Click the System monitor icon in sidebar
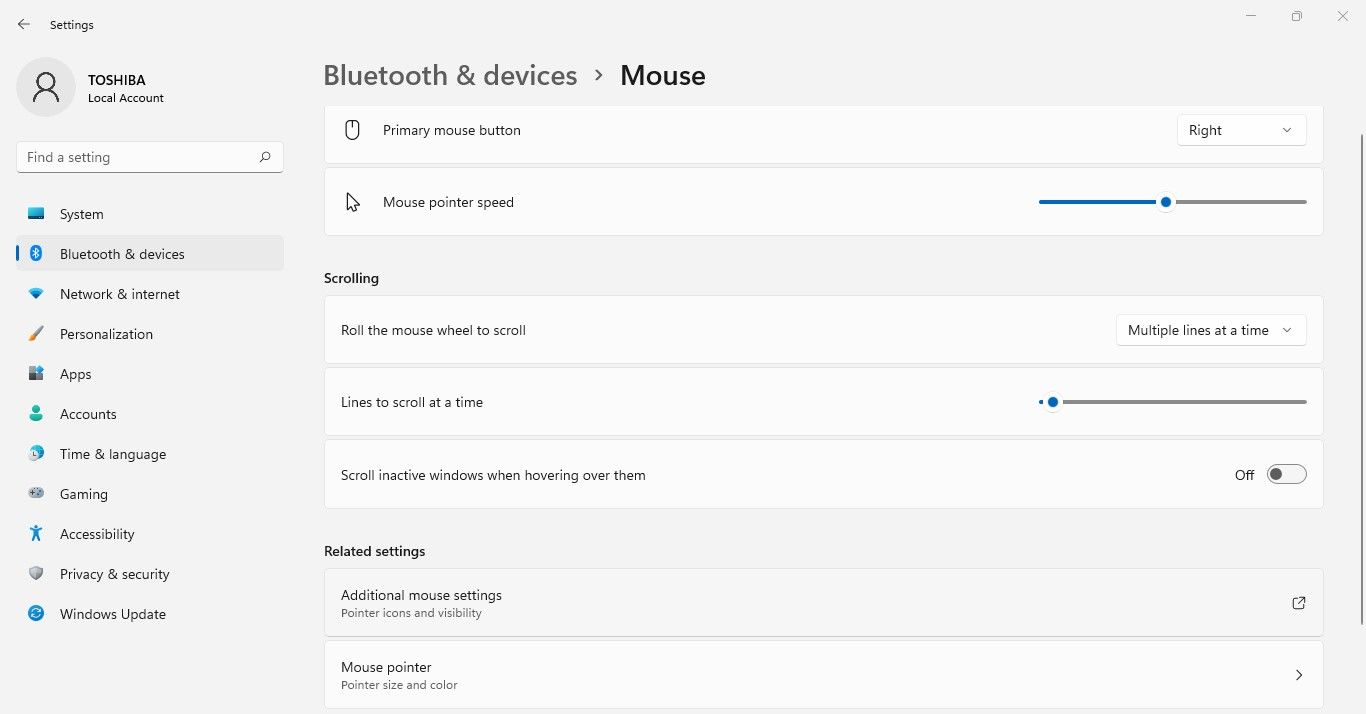Image resolution: width=1366 pixels, height=714 pixels. click(36, 213)
